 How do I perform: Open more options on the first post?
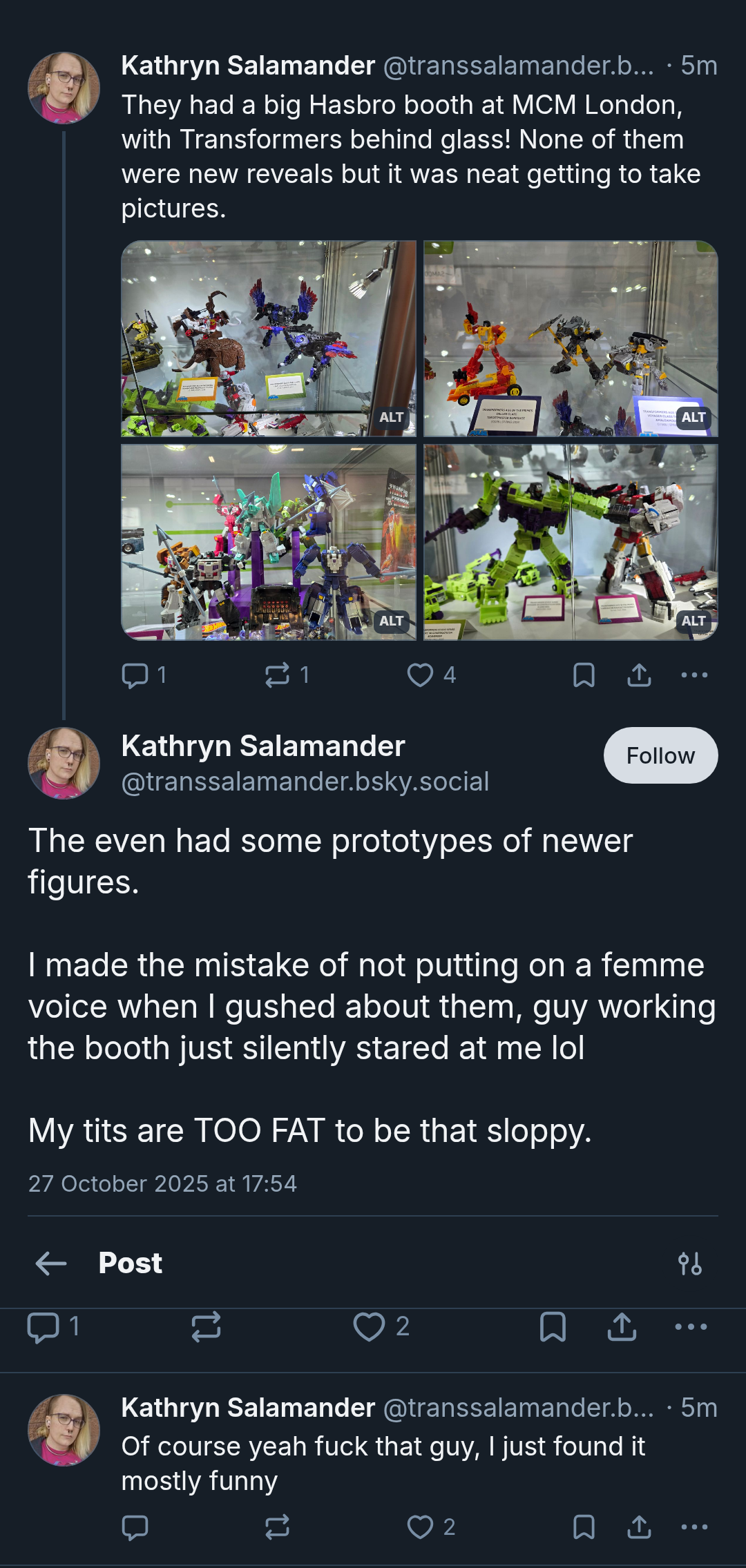click(694, 675)
